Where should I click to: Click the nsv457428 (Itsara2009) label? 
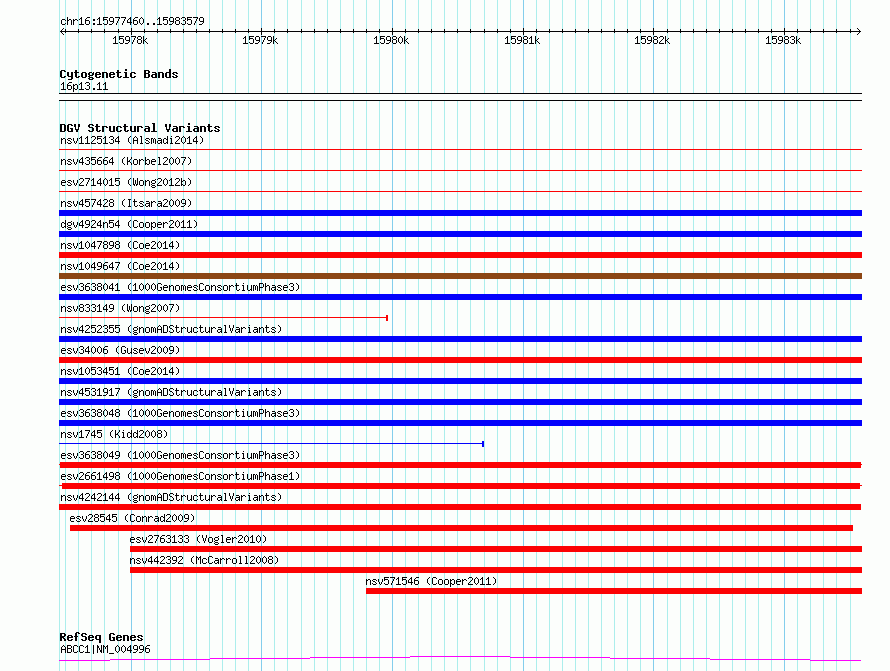[126, 203]
